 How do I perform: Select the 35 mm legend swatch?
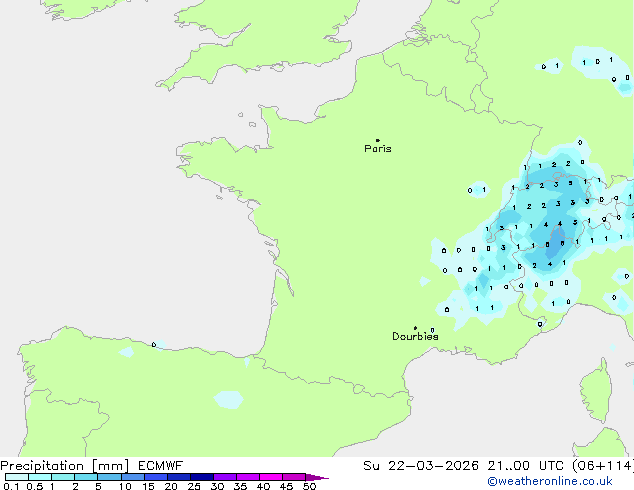pos(247,477)
